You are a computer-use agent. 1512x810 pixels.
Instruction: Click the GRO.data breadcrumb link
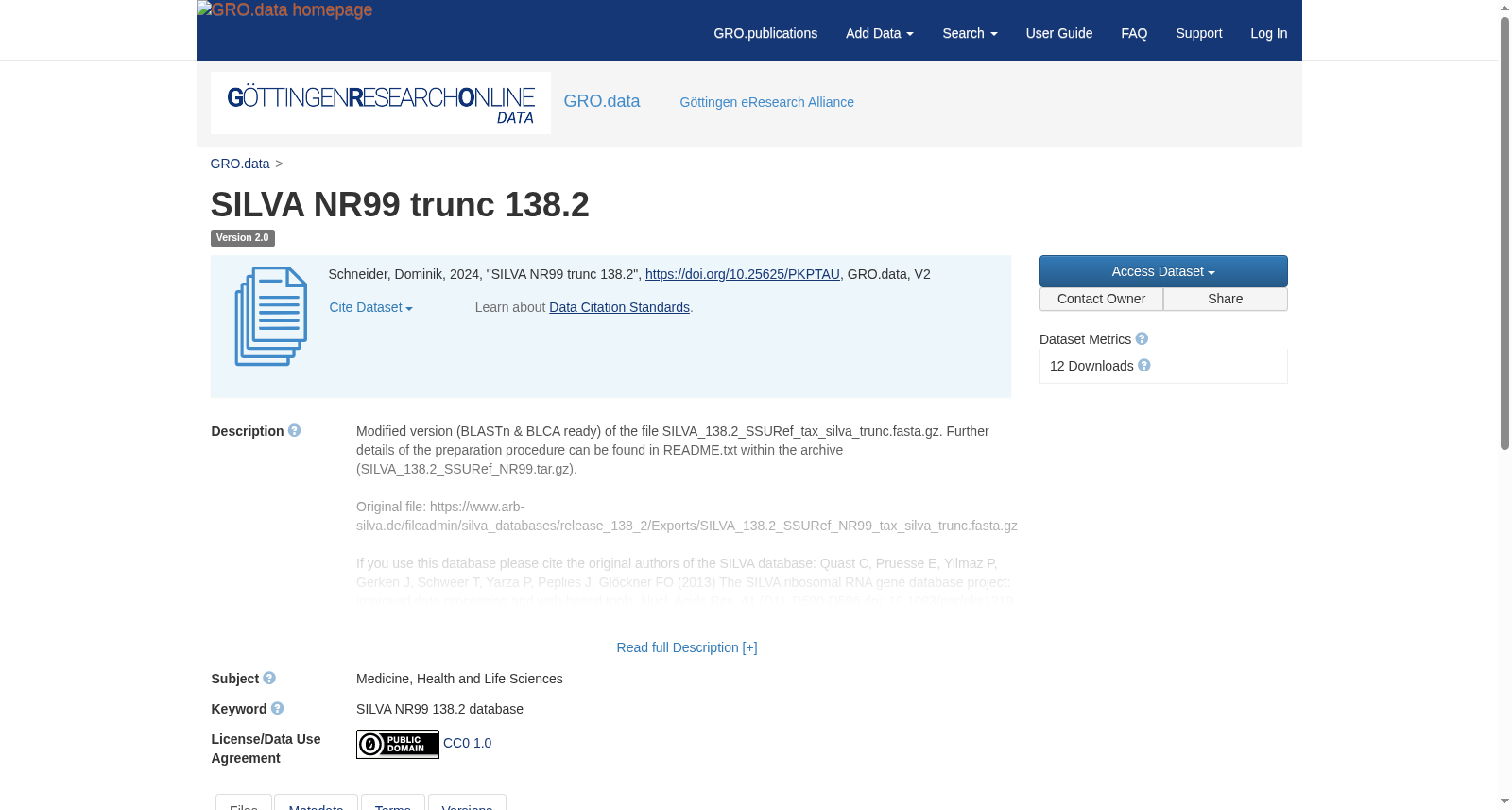pyautogui.click(x=240, y=164)
